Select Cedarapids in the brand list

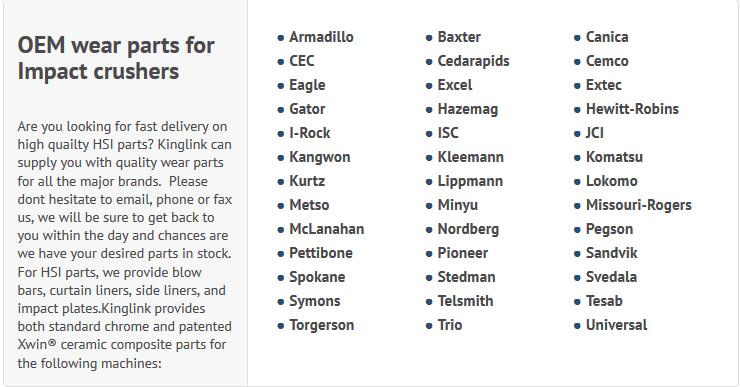coord(473,61)
